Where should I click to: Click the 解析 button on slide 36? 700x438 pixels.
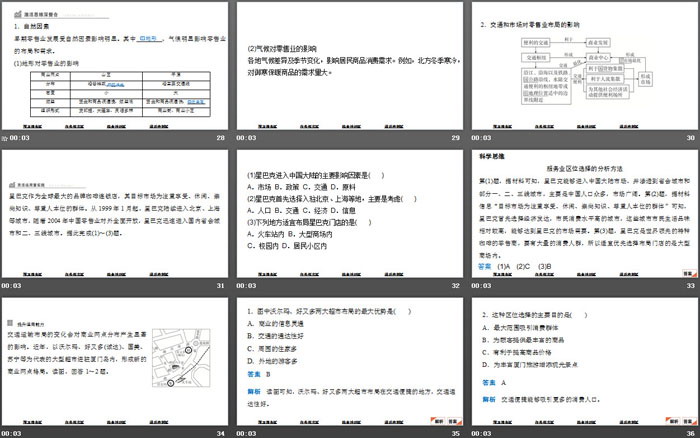tap(673, 421)
